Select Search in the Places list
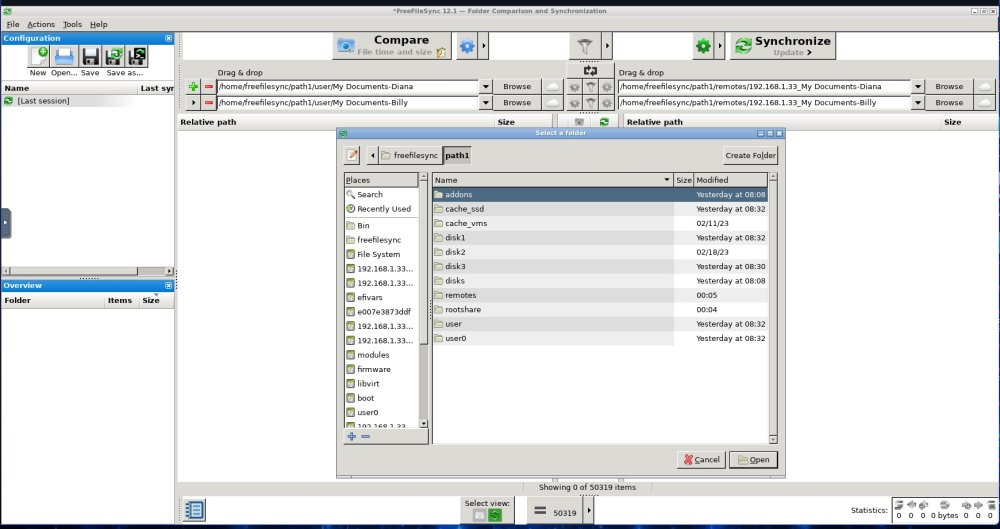This screenshot has width=1000, height=529. pos(381,195)
